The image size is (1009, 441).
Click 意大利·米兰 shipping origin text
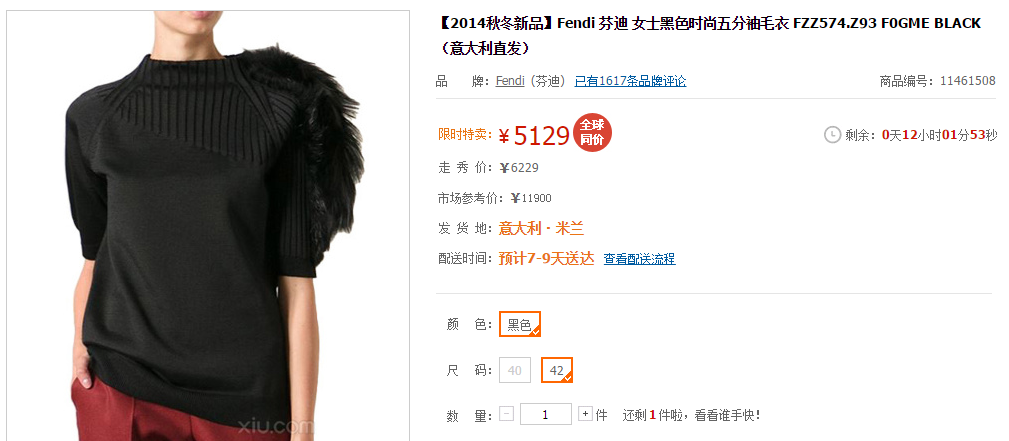point(541,229)
